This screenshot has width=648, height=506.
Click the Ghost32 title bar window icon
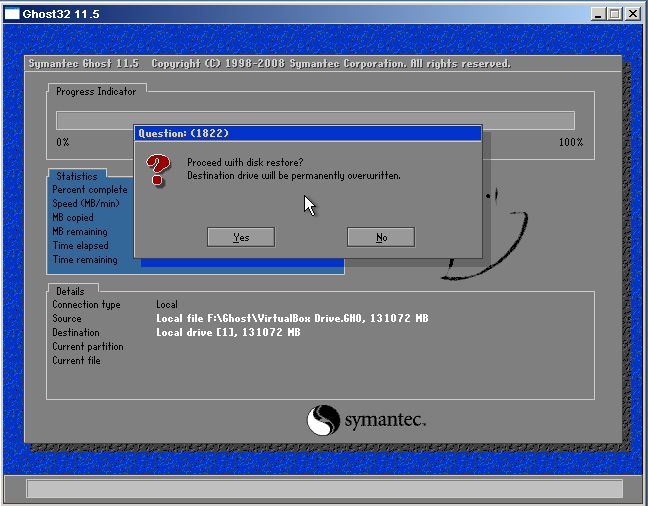point(12,14)
